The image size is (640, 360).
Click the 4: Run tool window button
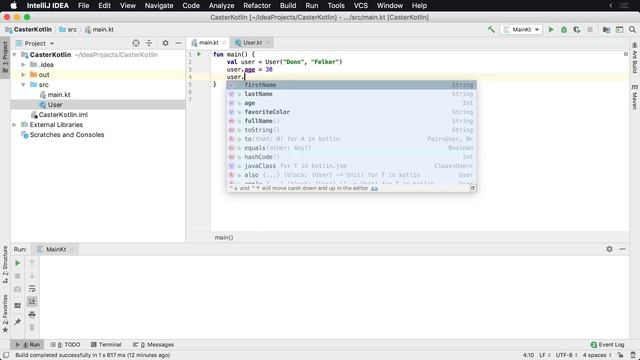[x=28, y=344]
